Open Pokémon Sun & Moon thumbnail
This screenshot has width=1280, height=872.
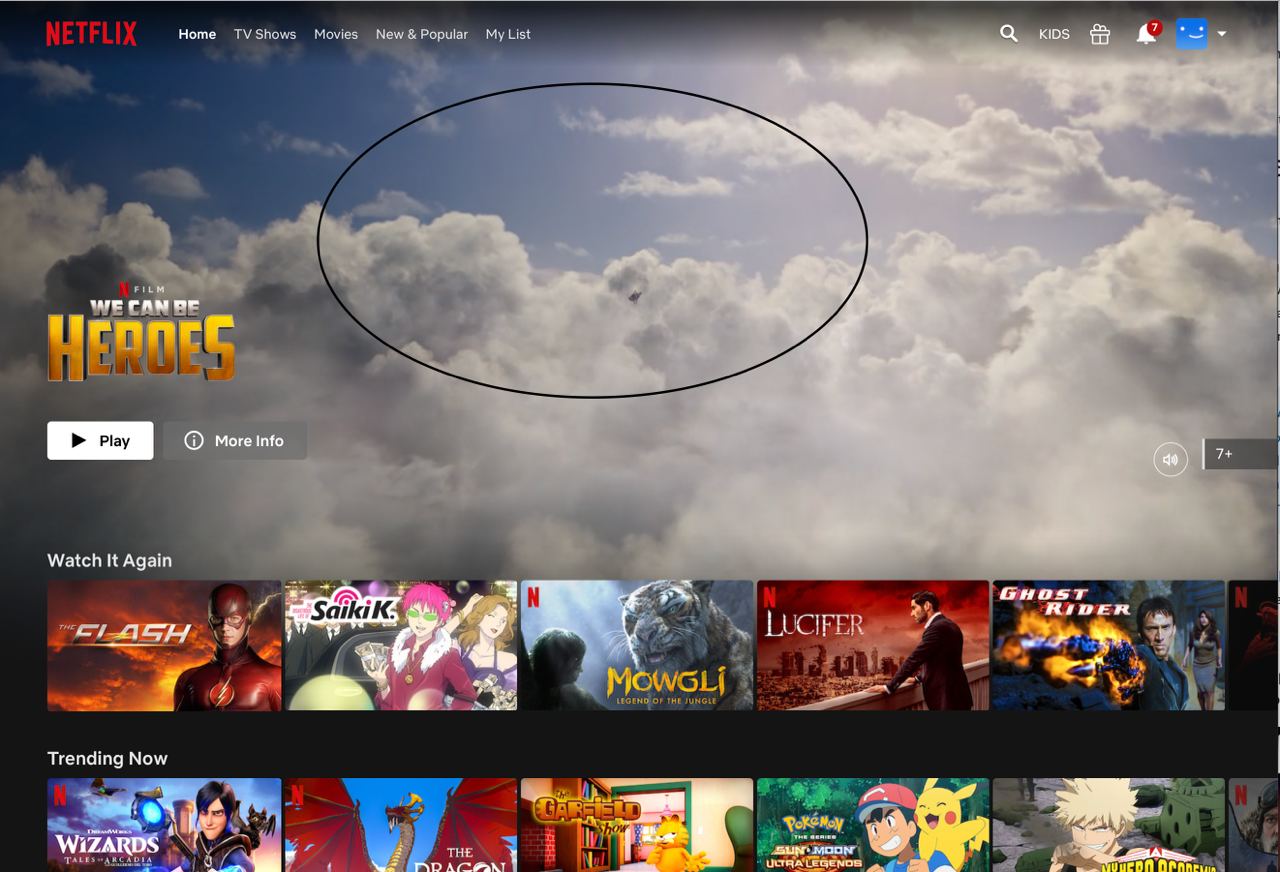click(873, 825)
